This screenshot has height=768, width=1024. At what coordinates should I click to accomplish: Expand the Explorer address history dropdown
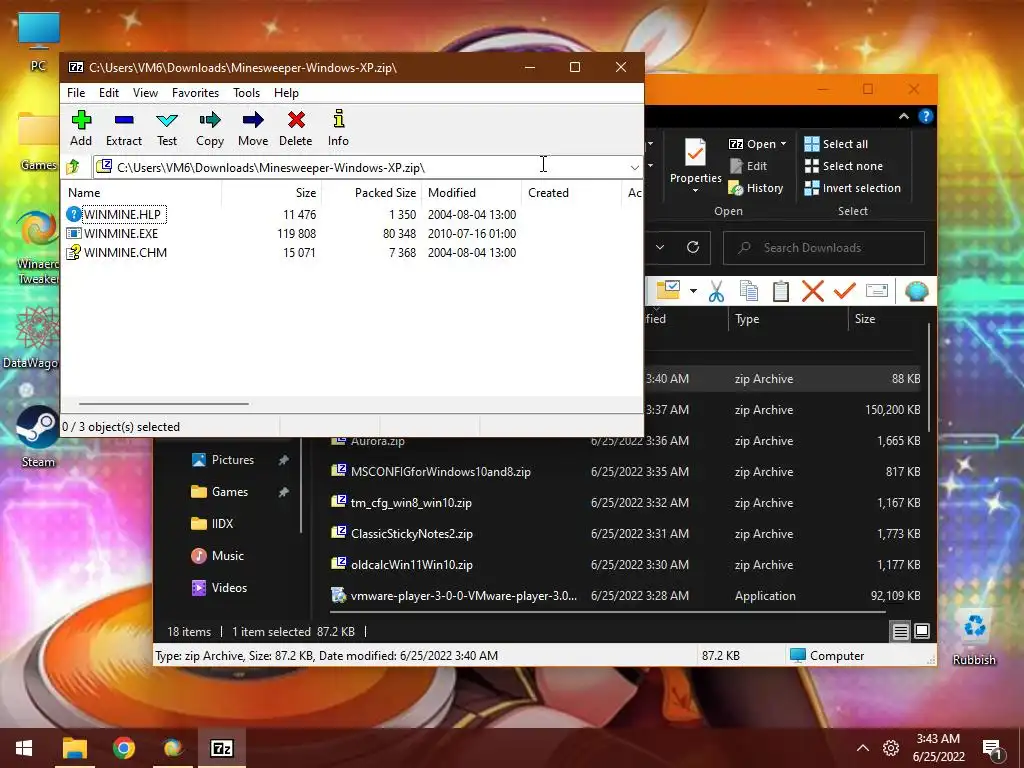660,248
